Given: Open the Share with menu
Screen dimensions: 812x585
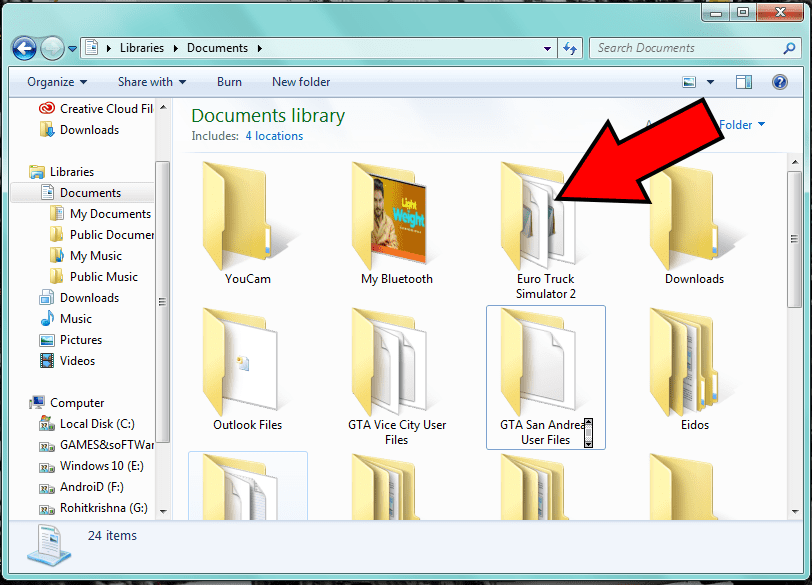Looking at the screenshot, I should [152, 82].
